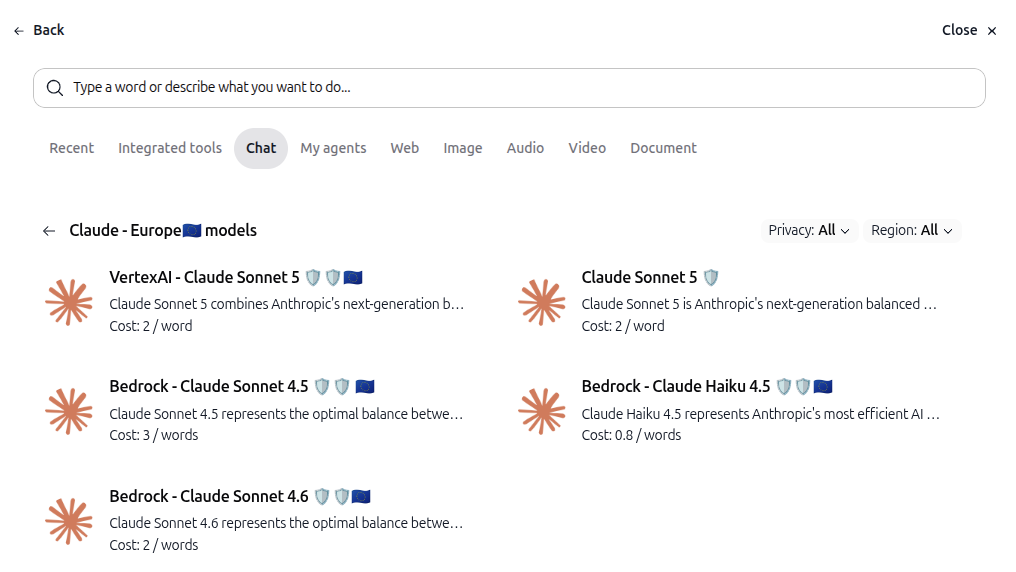Select the Document tab

[x=664, y=148]
